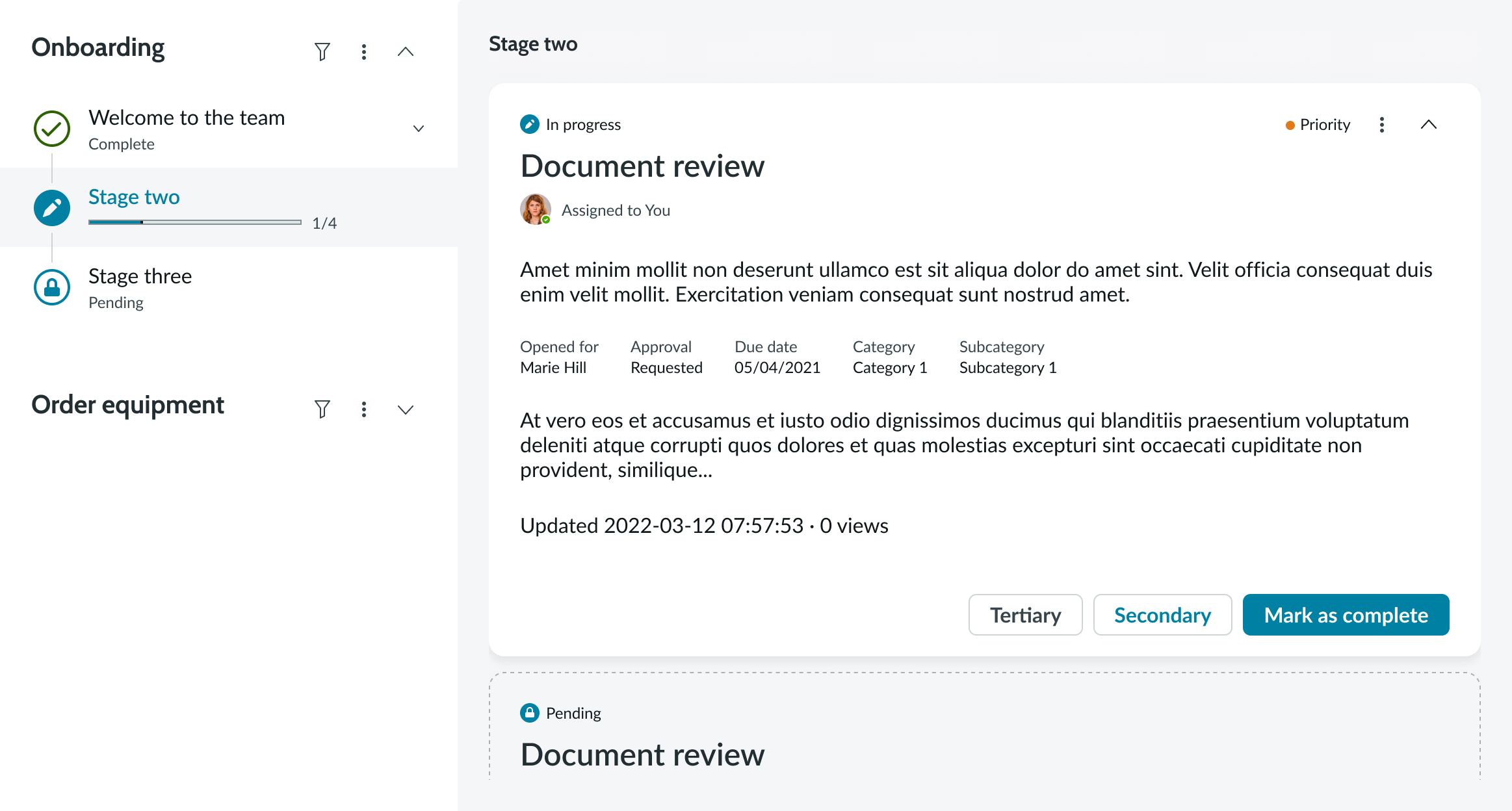This screenshot has height=811, width=1512.
Task: Expand the Order equipment section
Action: click(406, 409)
